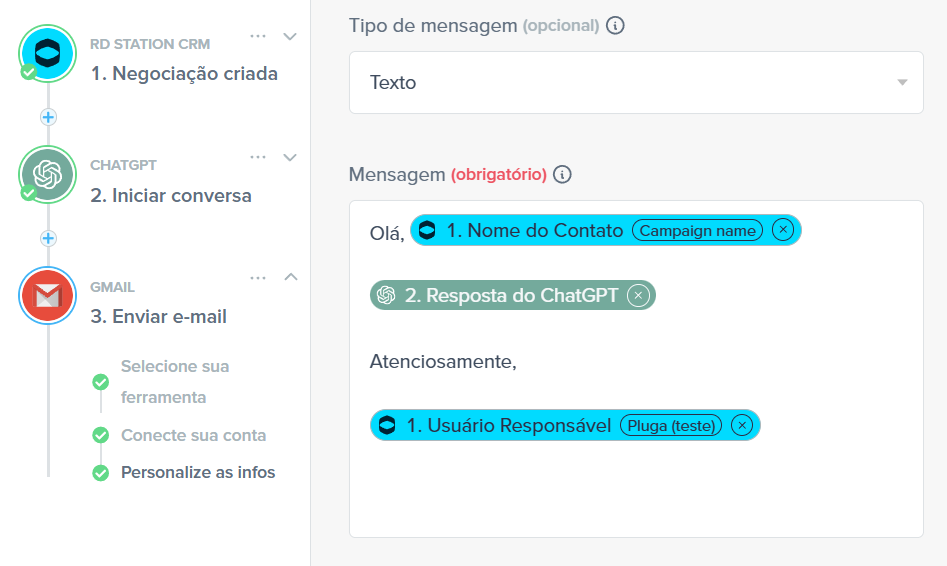This screenshot has width=947, height=566.
Task: Click the 3. Enviar e-mail step title
Action: (x=158, y=317)
